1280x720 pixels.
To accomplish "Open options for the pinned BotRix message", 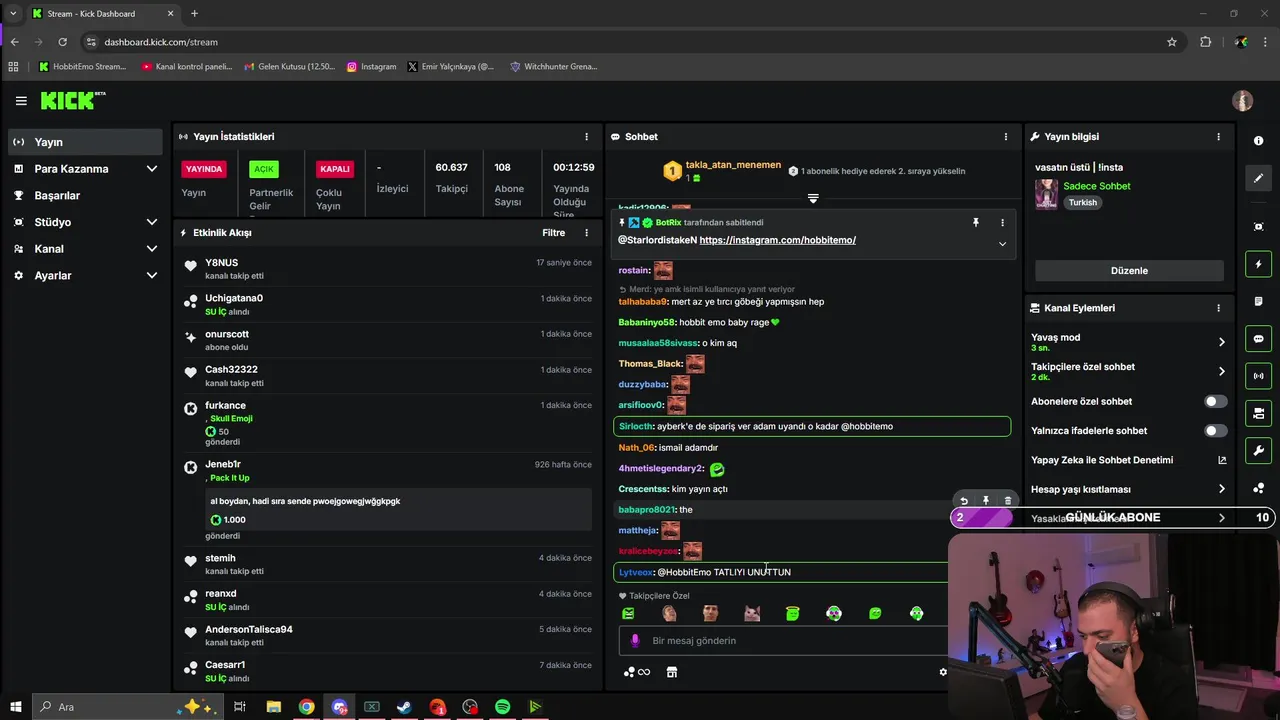I will (1002, 223).
